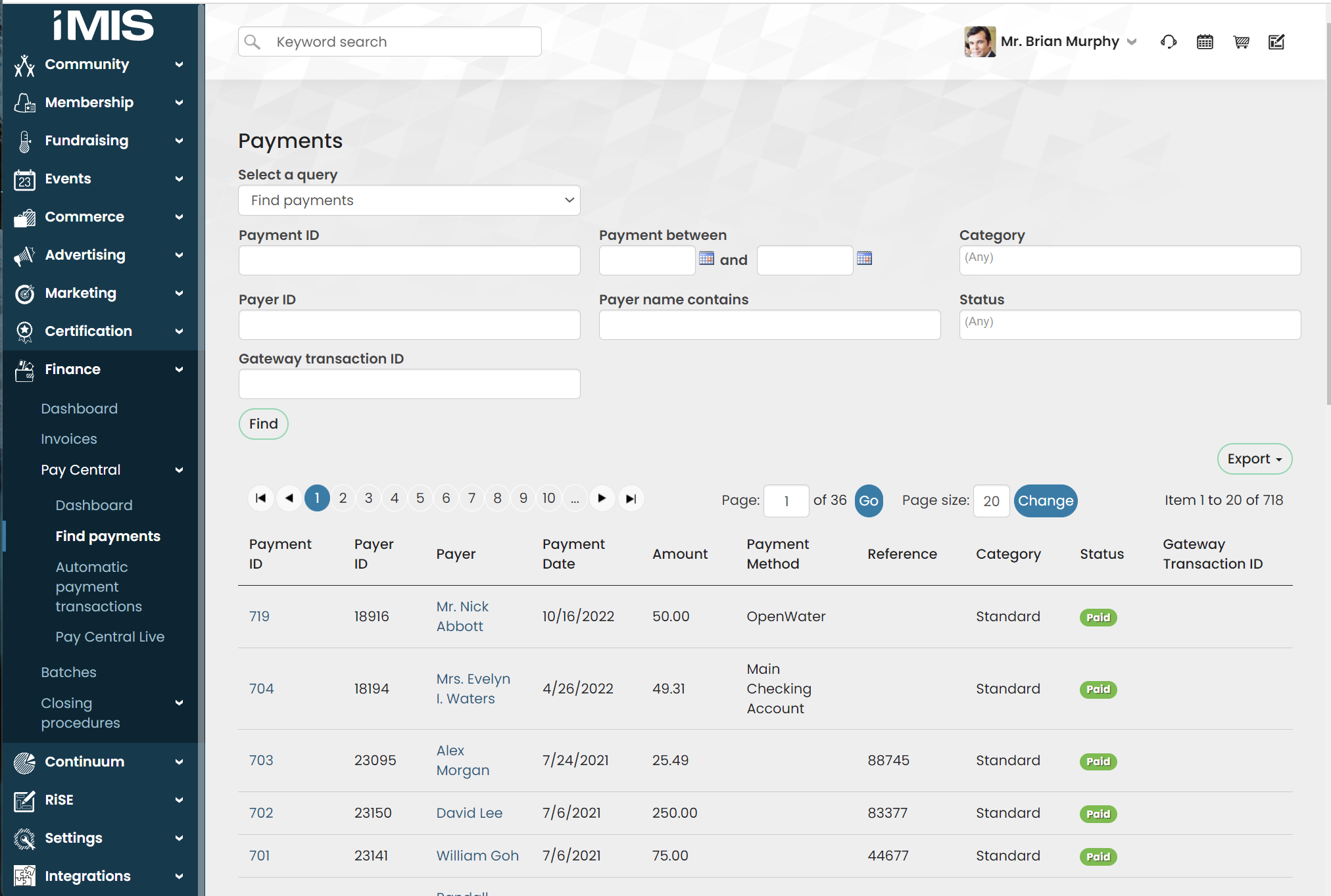Open the Select a query dropdown
The width and height of the screenshot is (1331, 896).
pos(409,200)
